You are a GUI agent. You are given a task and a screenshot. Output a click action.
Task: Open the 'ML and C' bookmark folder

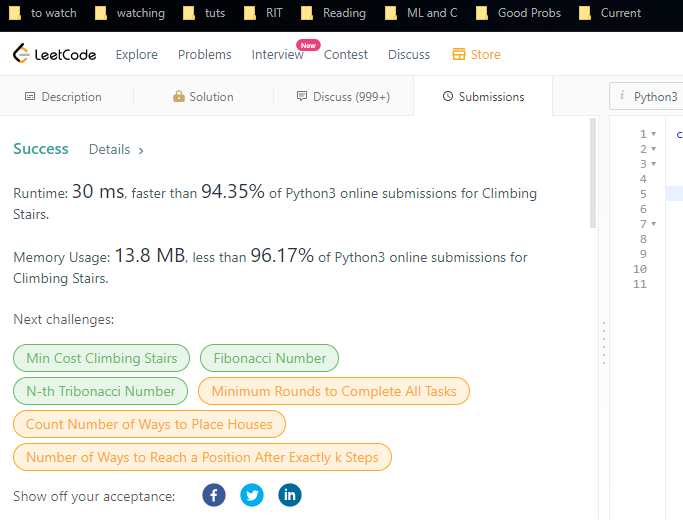[421, 13]
